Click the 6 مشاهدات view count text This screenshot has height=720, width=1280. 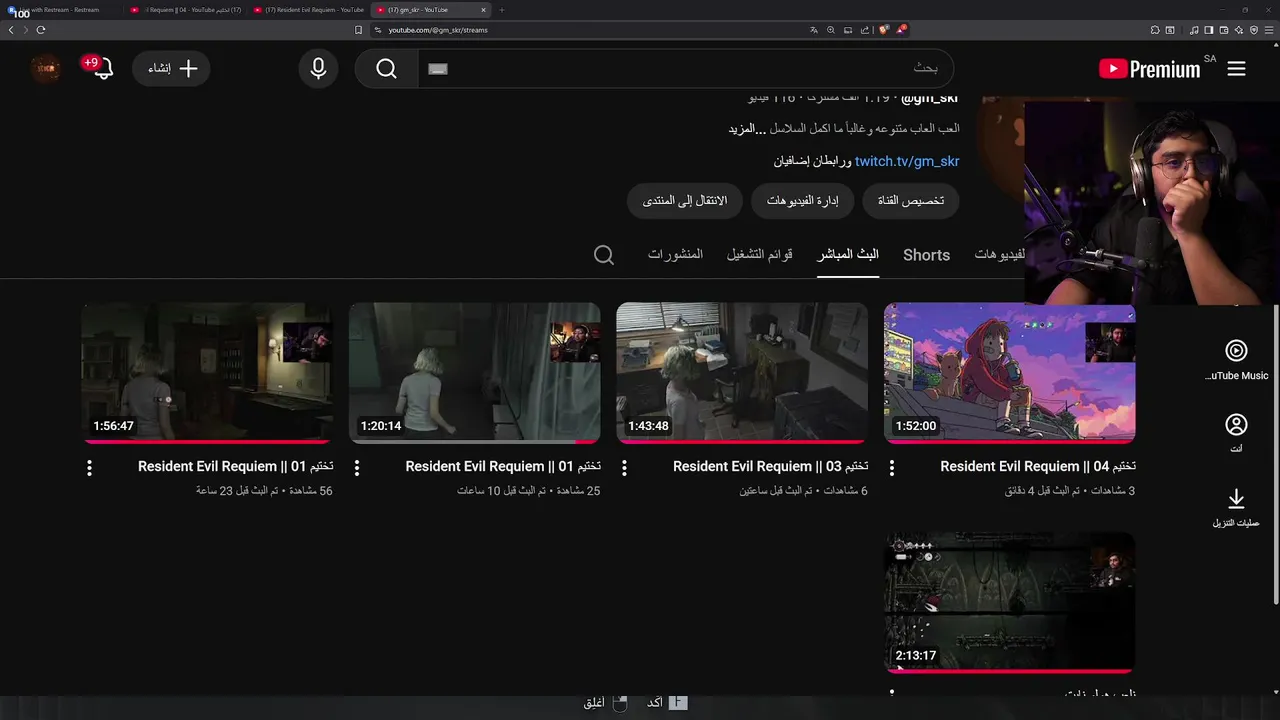(845, 491)
